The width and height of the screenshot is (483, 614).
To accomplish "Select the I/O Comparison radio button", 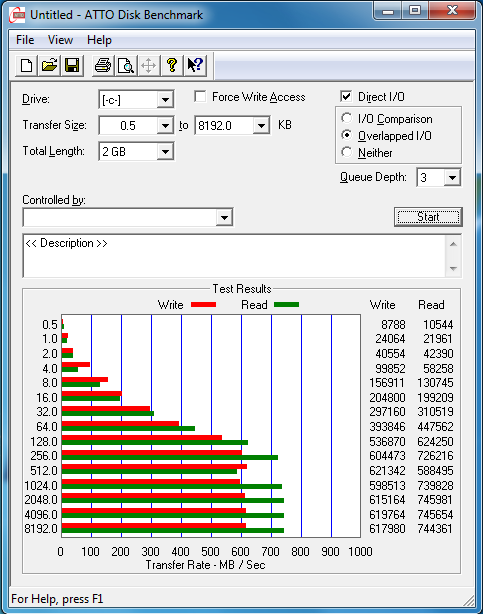I will pos(346,118).
